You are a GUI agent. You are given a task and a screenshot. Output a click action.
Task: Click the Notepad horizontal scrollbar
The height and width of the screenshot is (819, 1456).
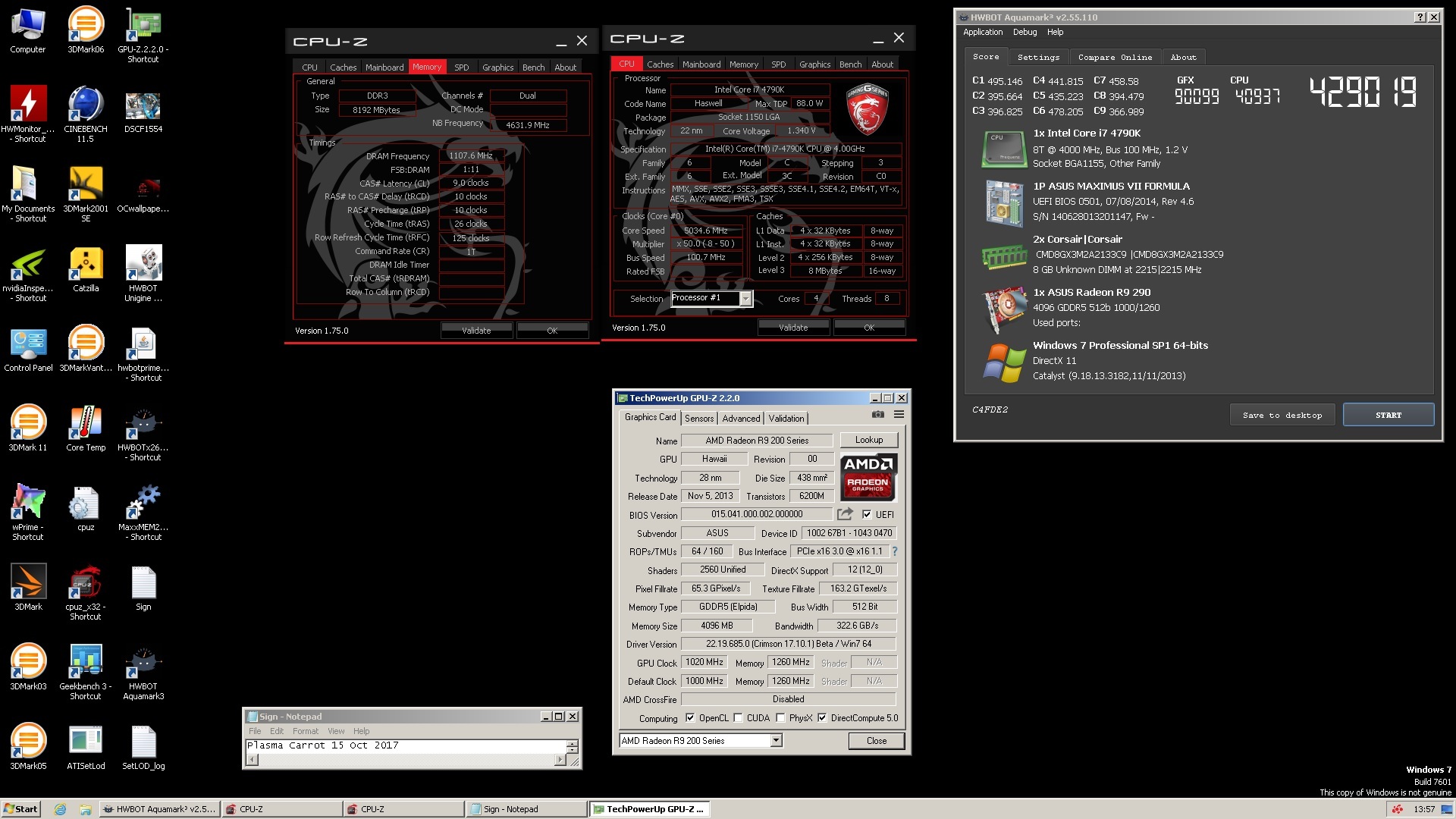click(x=406, y=760)
